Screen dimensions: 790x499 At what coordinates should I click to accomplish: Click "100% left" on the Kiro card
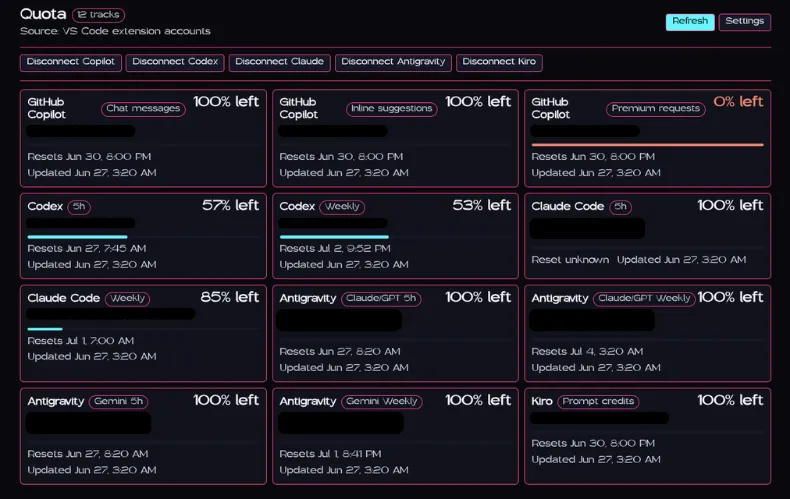pos(730,400)
